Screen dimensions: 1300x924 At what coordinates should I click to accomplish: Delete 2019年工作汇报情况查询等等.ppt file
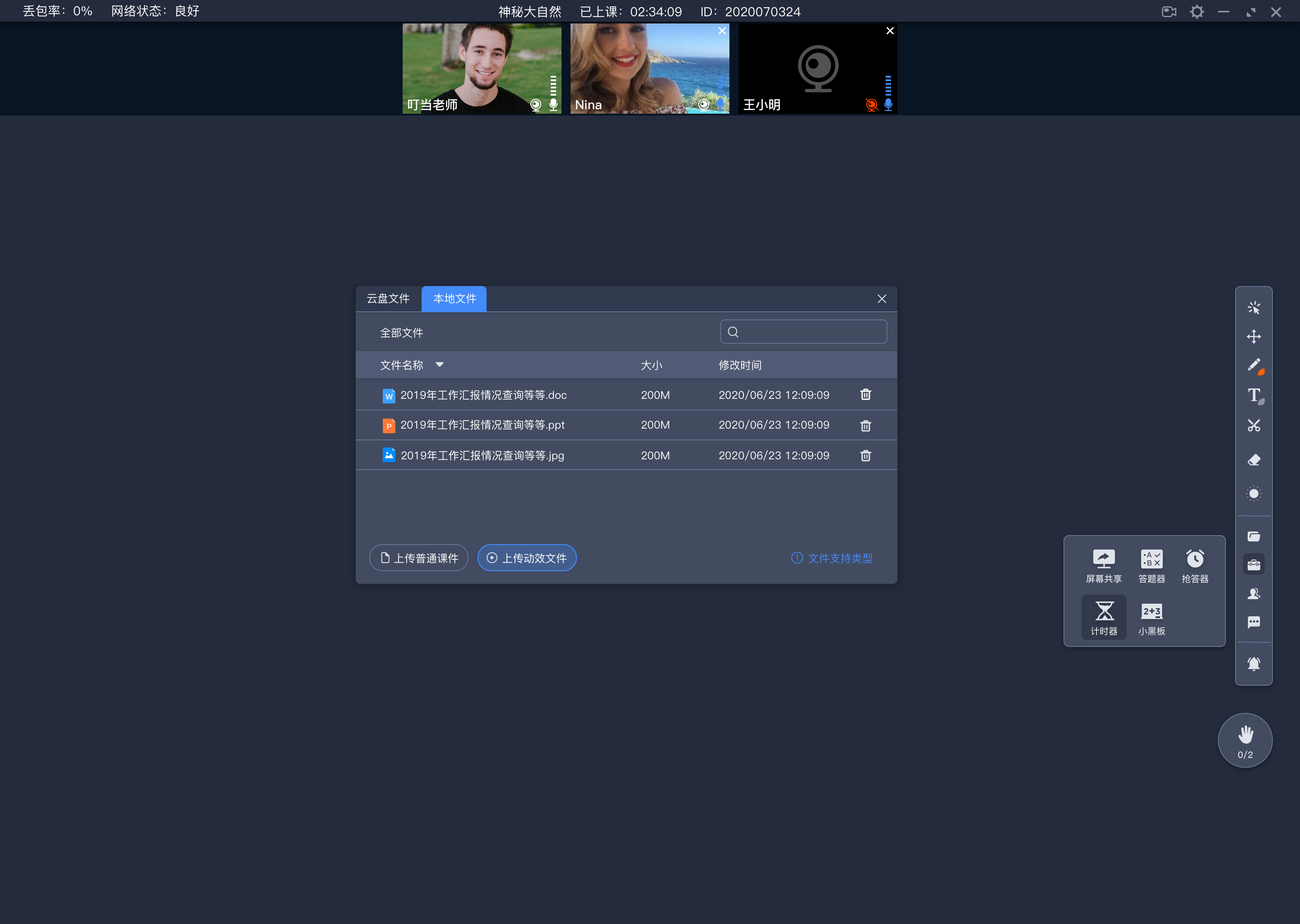click(x=865, y=425)
